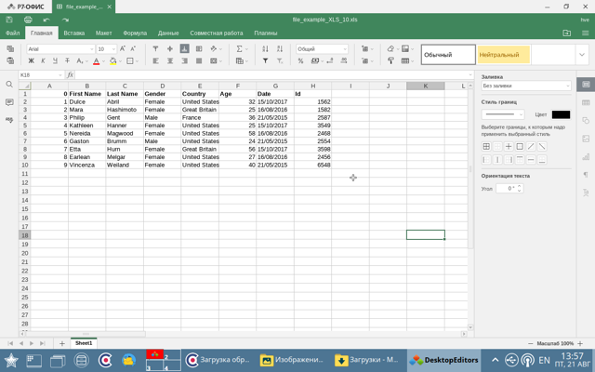Select the Sheet1 sheet tab
The height and width of the screenshot is (372, 595).
83,343
